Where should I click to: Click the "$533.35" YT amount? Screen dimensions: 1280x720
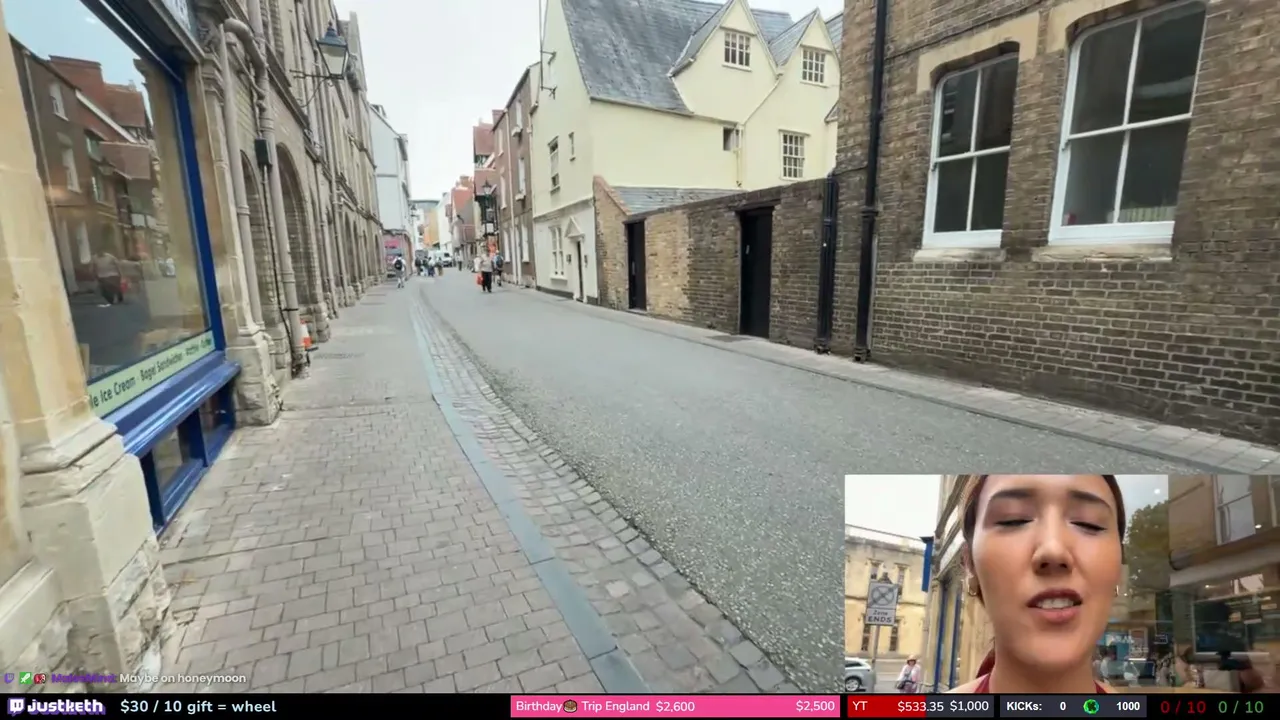click(920, 707)
